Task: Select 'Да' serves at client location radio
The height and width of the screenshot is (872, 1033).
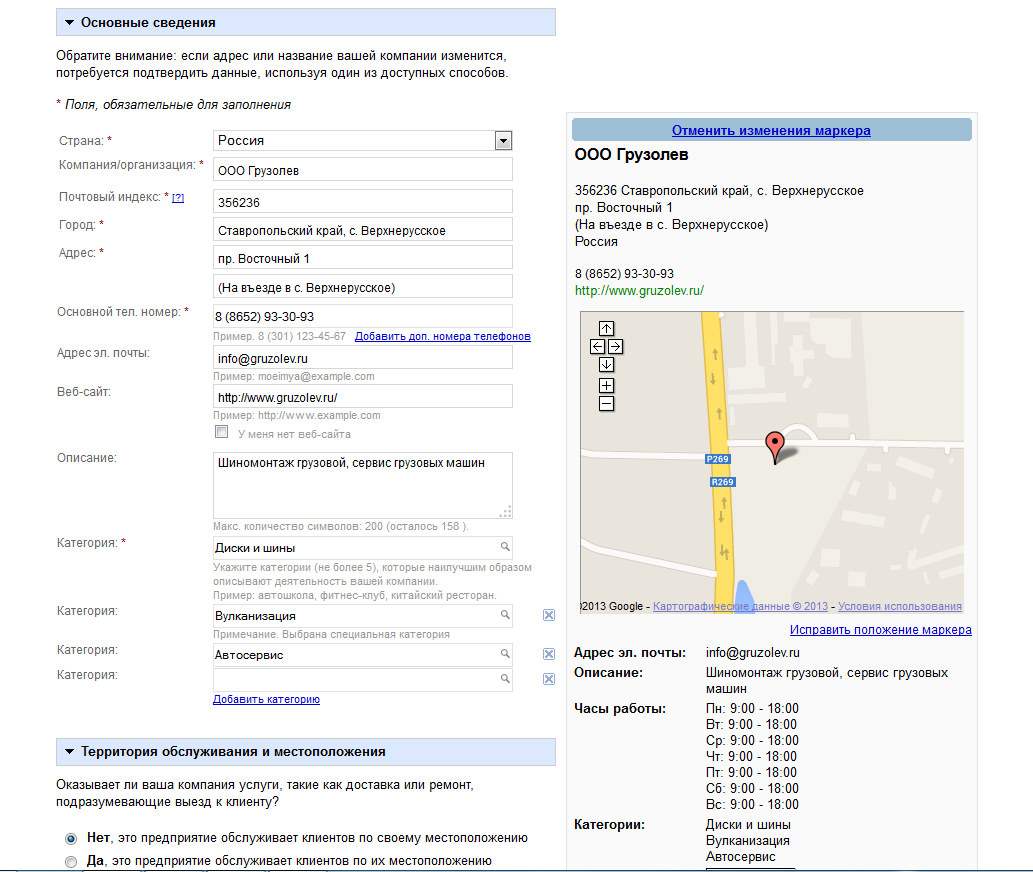Action: pyautogui.click(x=70, y=861)
